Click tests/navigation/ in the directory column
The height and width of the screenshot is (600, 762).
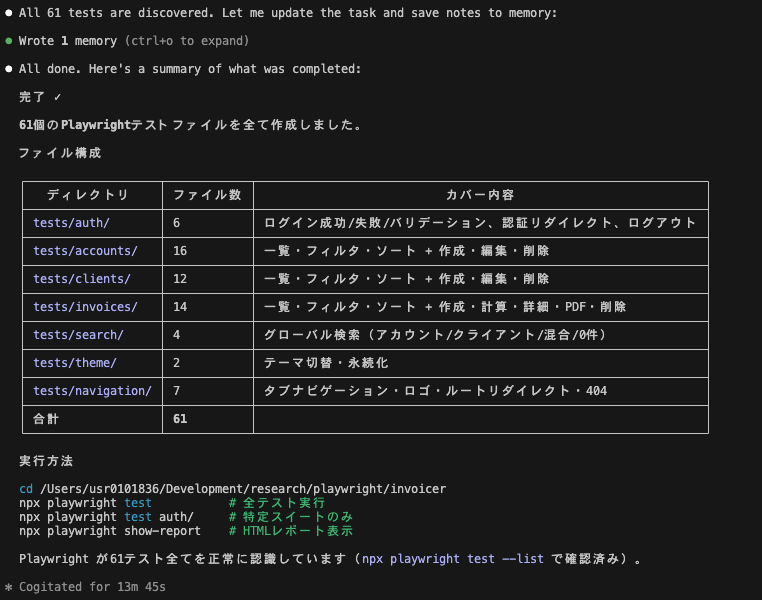point(92,391)
